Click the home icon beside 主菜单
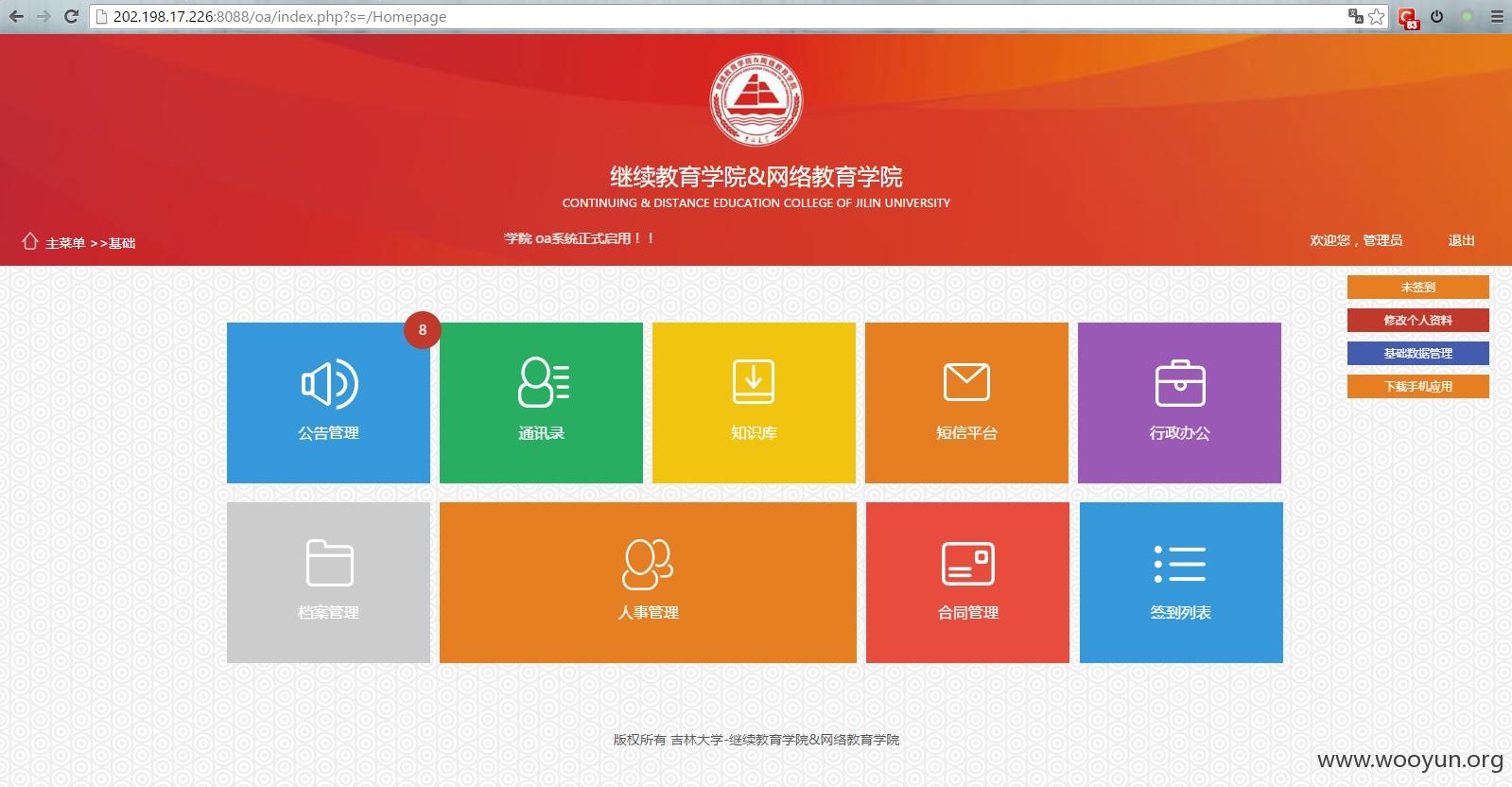The width and height of the screenshot is (1512, 787). pyautogui.click(x=30, y=241)
